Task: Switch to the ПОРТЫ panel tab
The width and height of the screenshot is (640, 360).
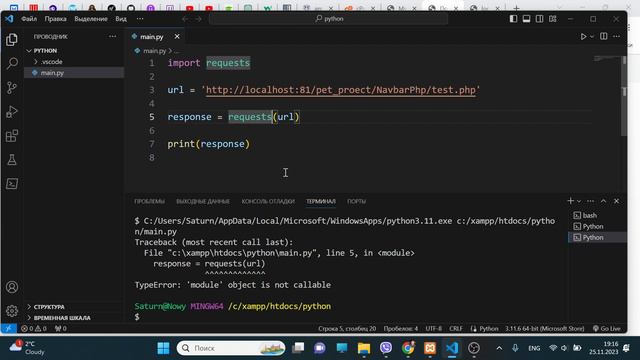Action: coord(356,201)
